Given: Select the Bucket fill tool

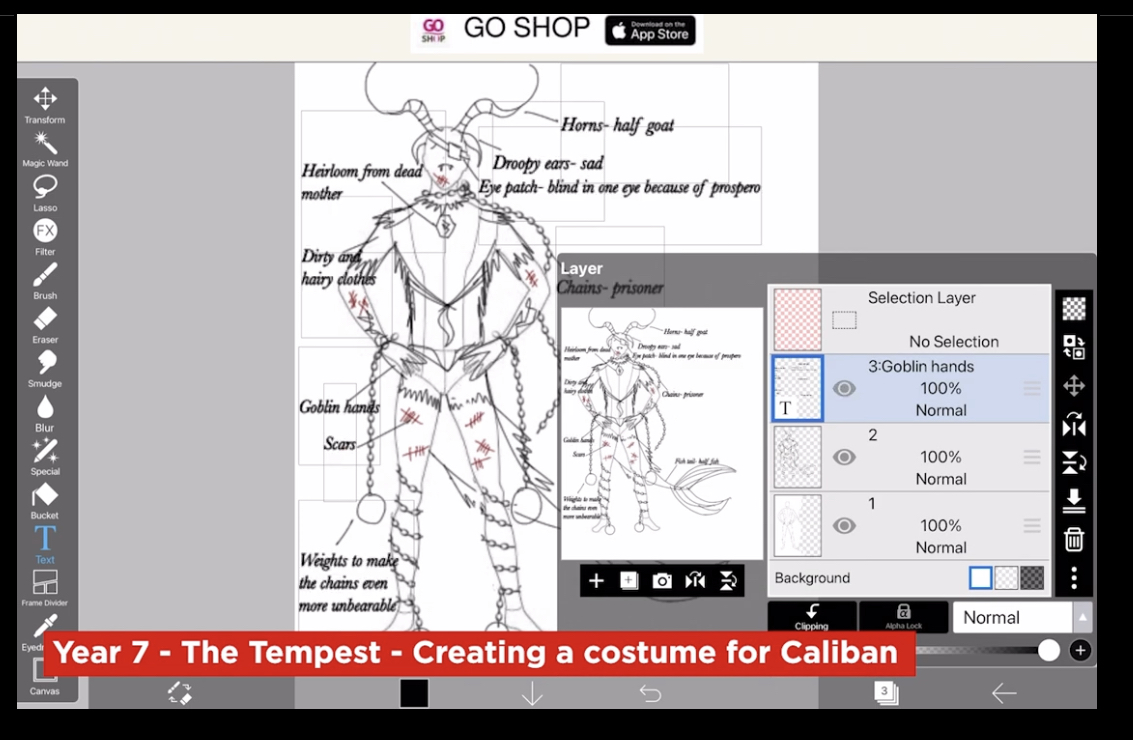Looking at the screenshot, I should click(x=45, y=502).
